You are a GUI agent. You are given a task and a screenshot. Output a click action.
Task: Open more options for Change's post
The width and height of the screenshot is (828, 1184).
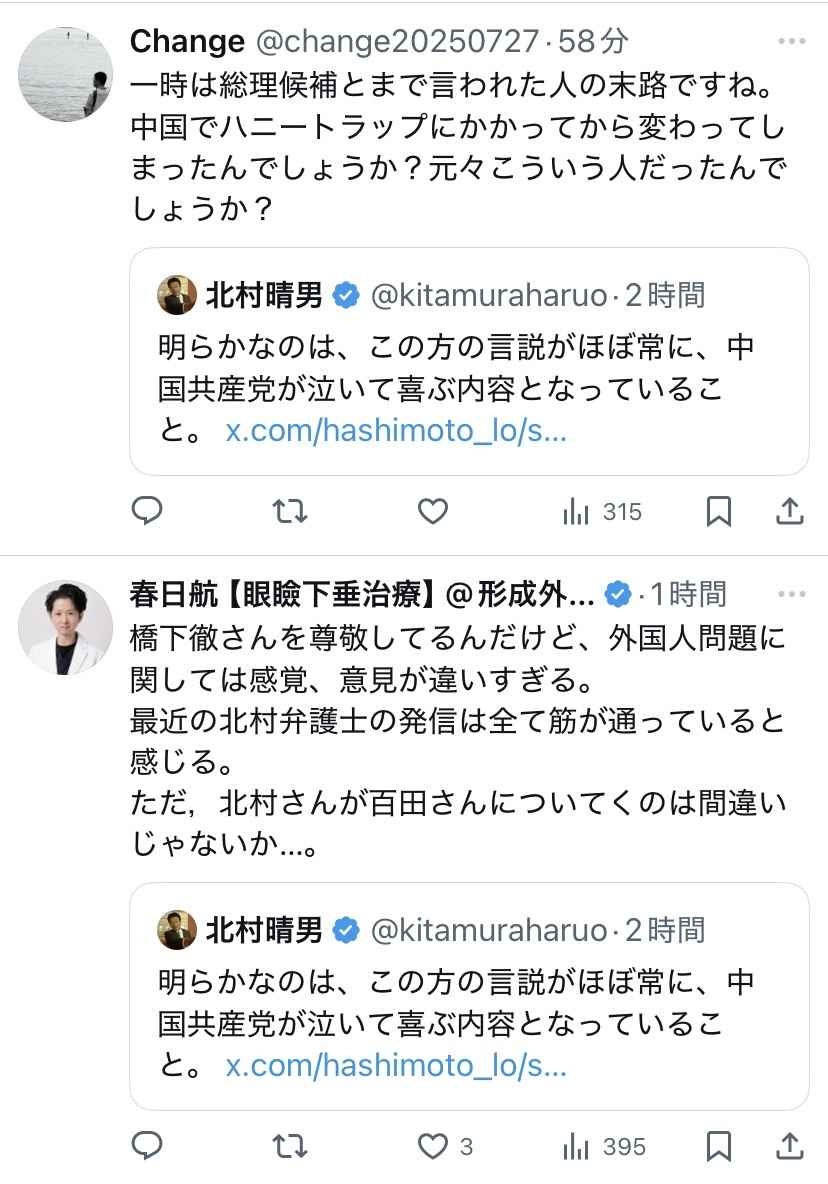coord(790,41)
